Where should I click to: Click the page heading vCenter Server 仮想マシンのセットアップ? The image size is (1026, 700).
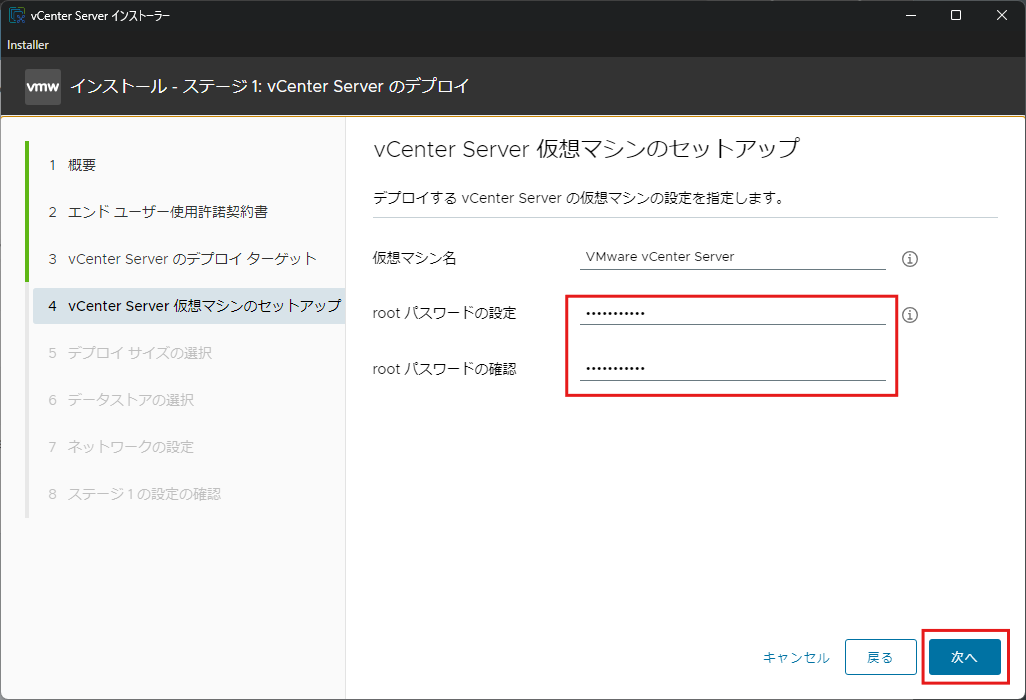pos(586,149)
